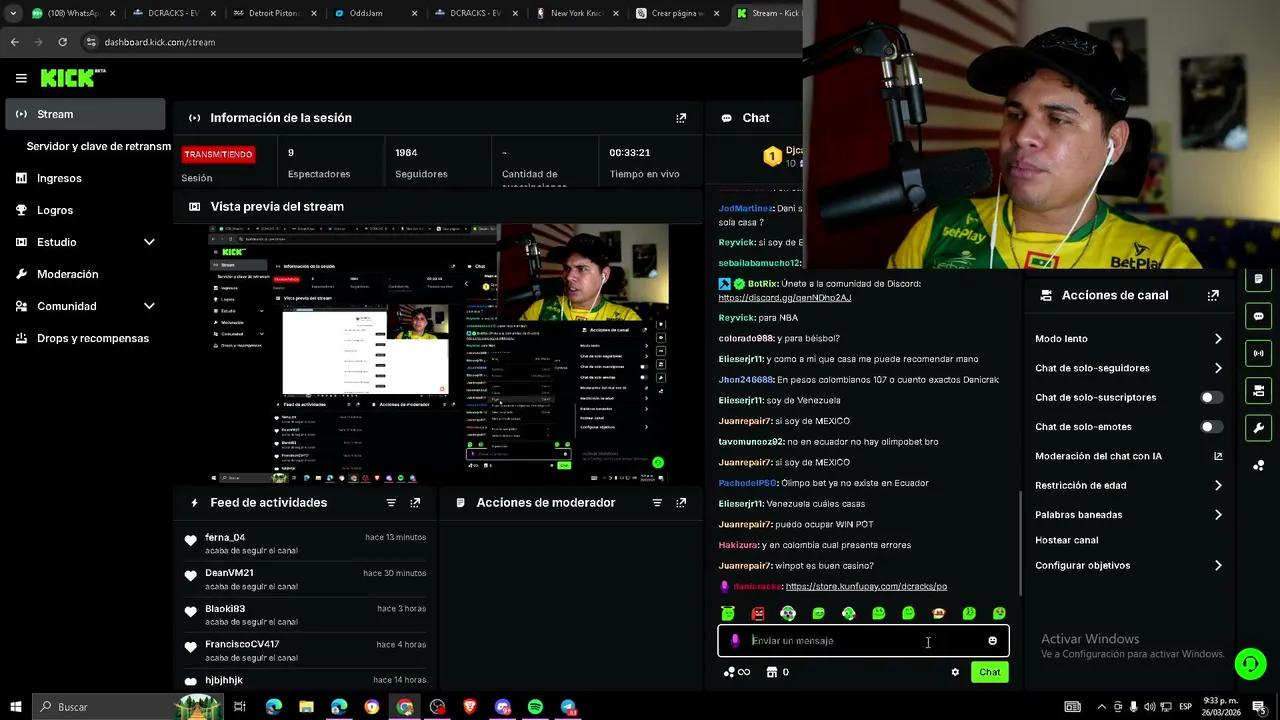Expand Chat de solo-seguidores options
This screenshot has height=720, width=1280.
(x=1218, y=368)
